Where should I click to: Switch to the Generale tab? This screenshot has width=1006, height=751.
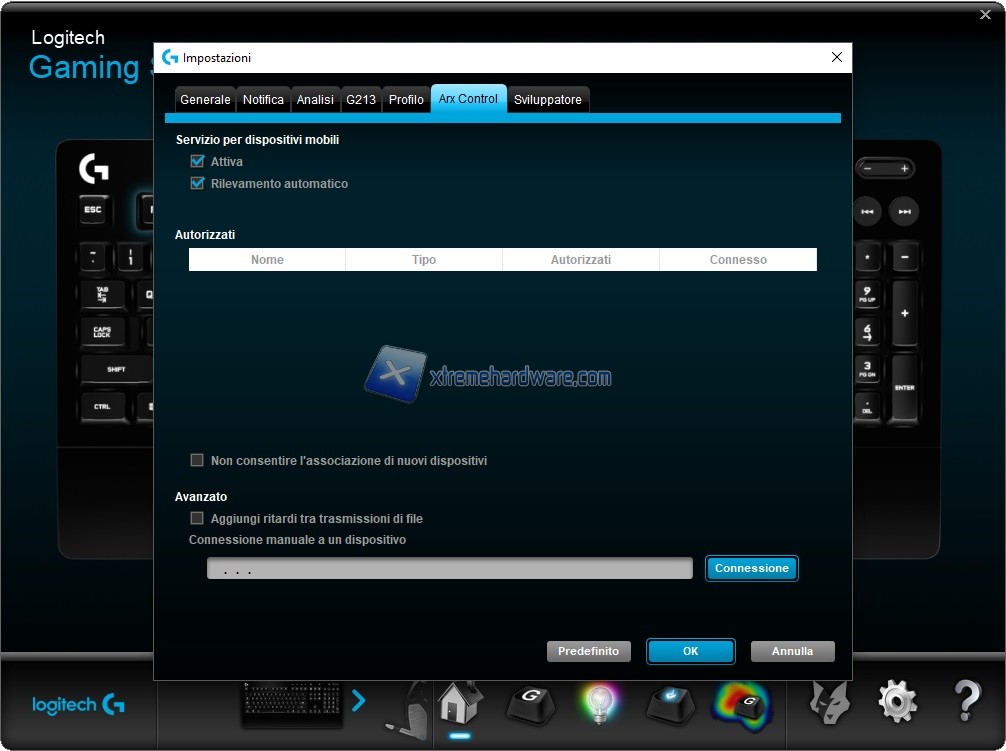tap(205, 100)
